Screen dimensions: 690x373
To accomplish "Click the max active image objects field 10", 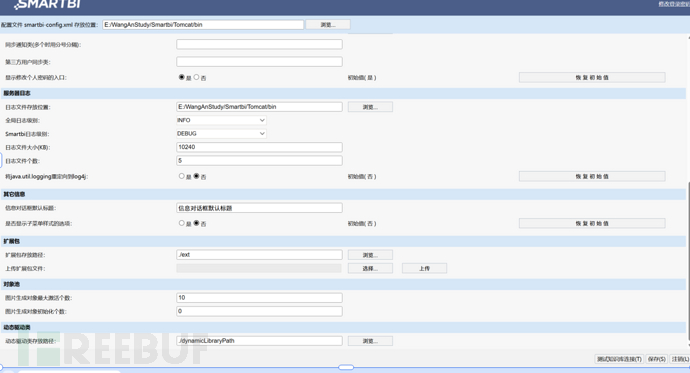I will [259, 298].
